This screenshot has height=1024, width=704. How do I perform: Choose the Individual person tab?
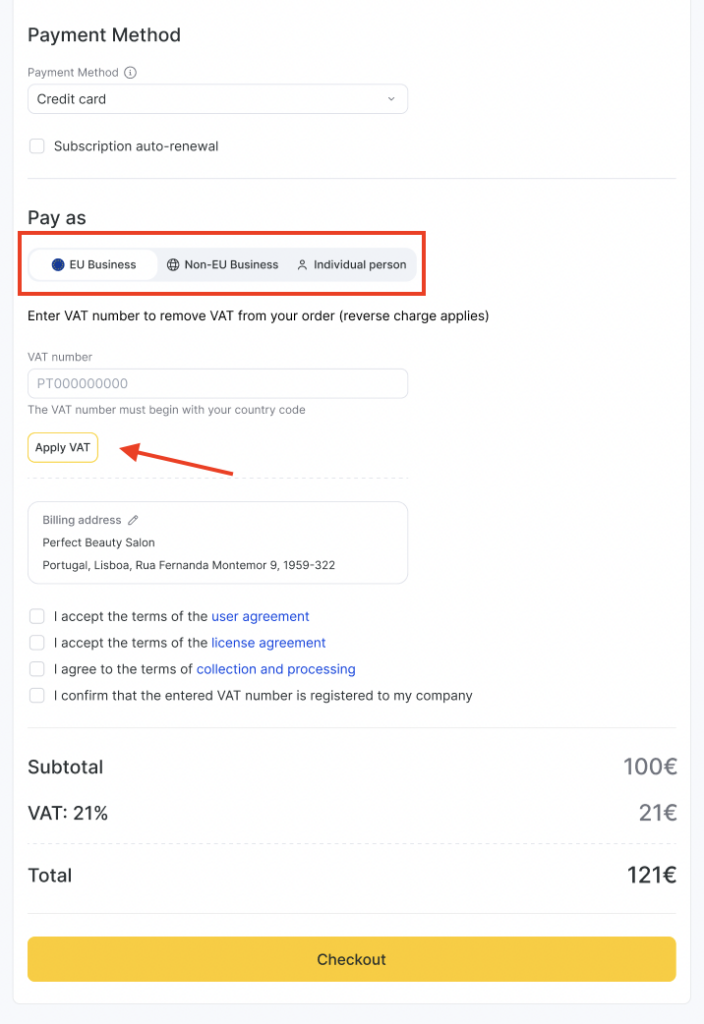[x=351, y=265]
